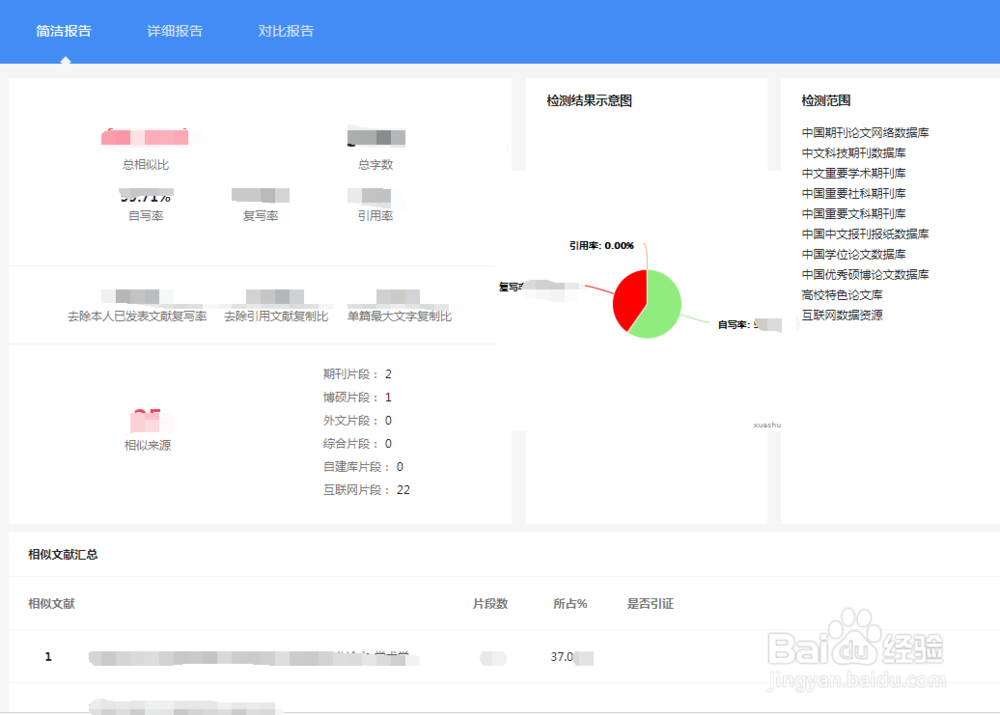Click the 引用率: 0.00% chart label

point(601,245)
